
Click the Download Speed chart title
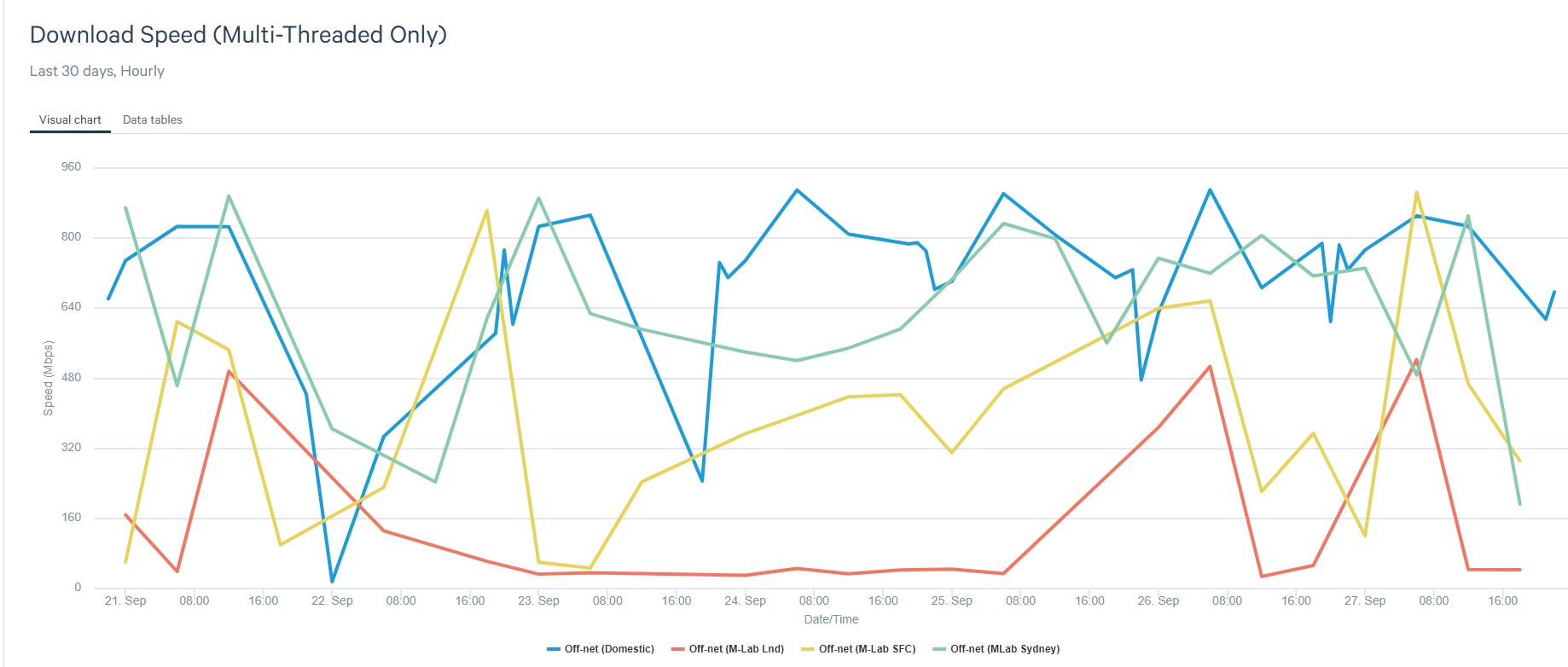238,35
